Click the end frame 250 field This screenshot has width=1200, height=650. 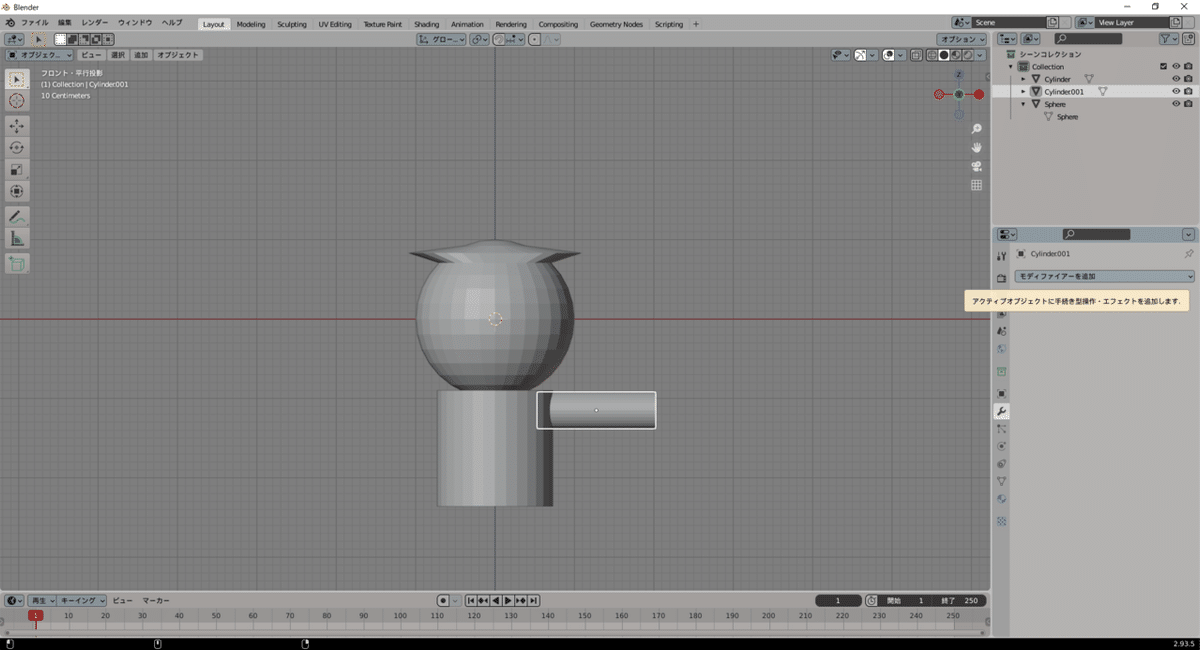point(960,600)
